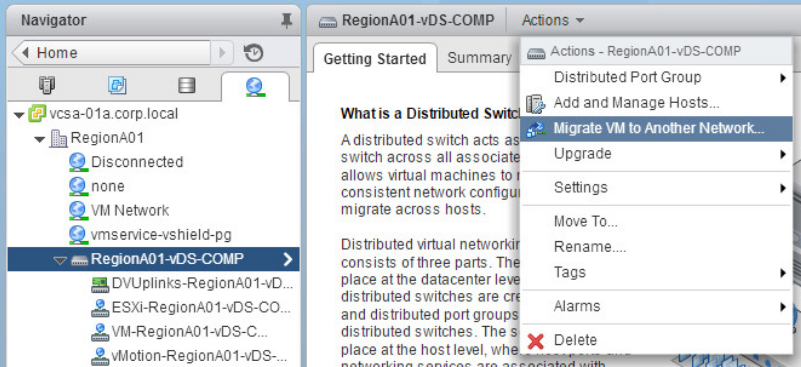Switch to VMs and Templates view icon
The height and width of the screenshot is (367, 801).
click(117, 85)
